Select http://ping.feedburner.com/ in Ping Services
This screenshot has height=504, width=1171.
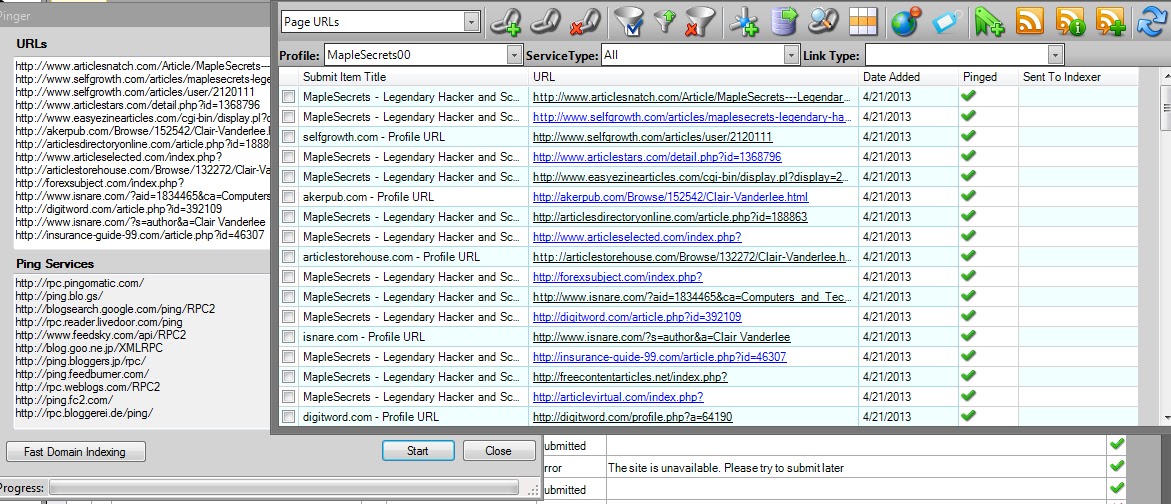(82, 374)
